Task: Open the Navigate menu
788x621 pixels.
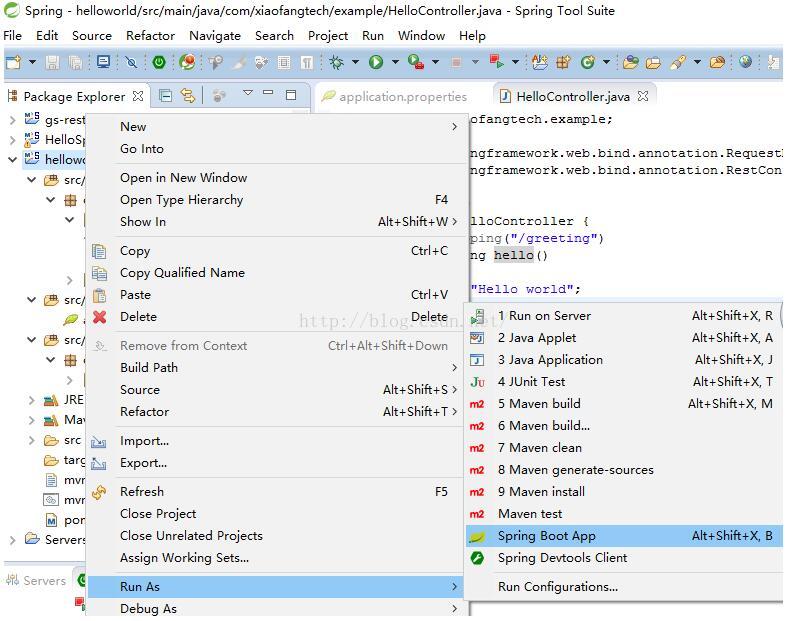Action: point(215,36)
